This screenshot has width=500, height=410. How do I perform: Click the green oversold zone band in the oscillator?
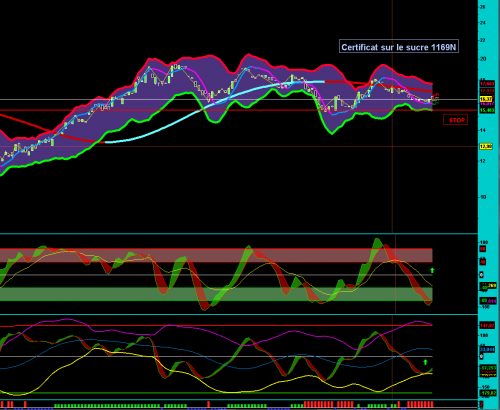(x=216, y=294)
